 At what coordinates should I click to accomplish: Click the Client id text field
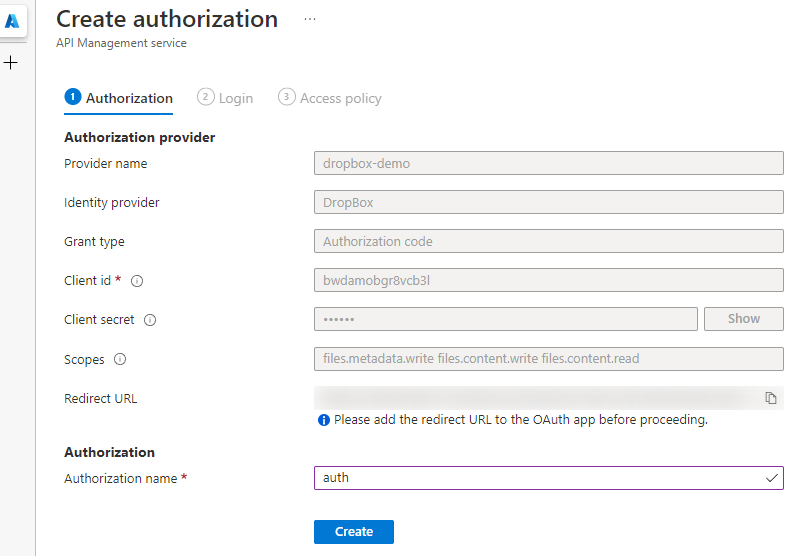click(548, 280)
